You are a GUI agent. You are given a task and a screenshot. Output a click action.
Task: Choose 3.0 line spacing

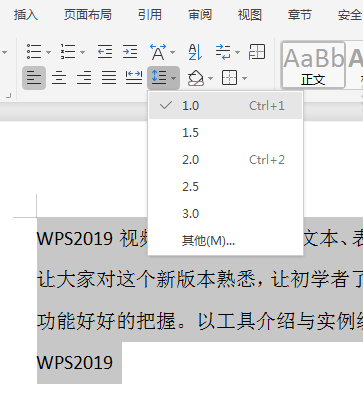click(226, 214)
